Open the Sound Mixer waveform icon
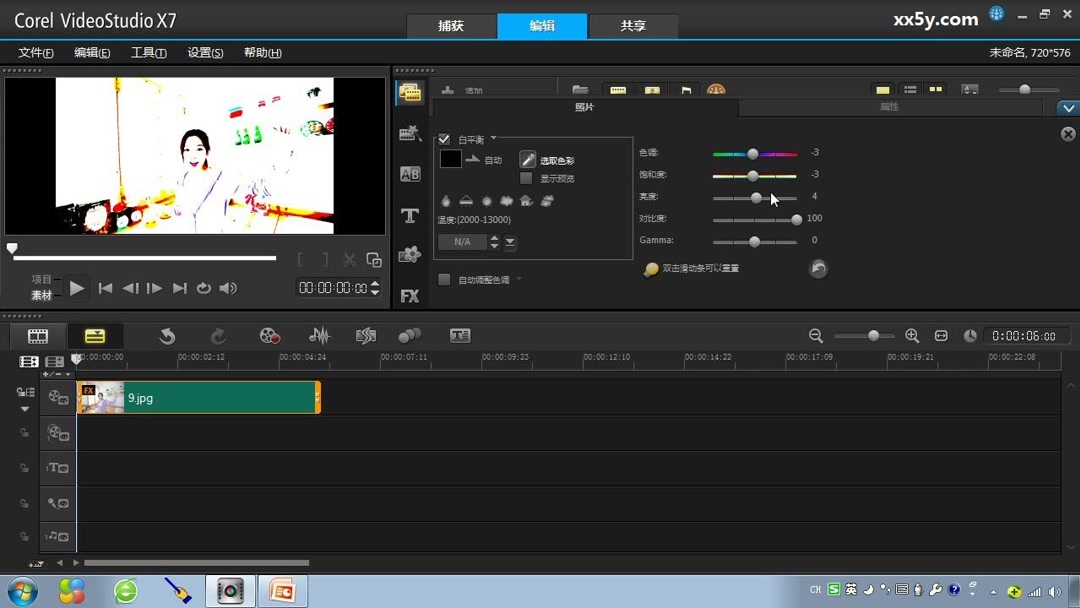 321,336
